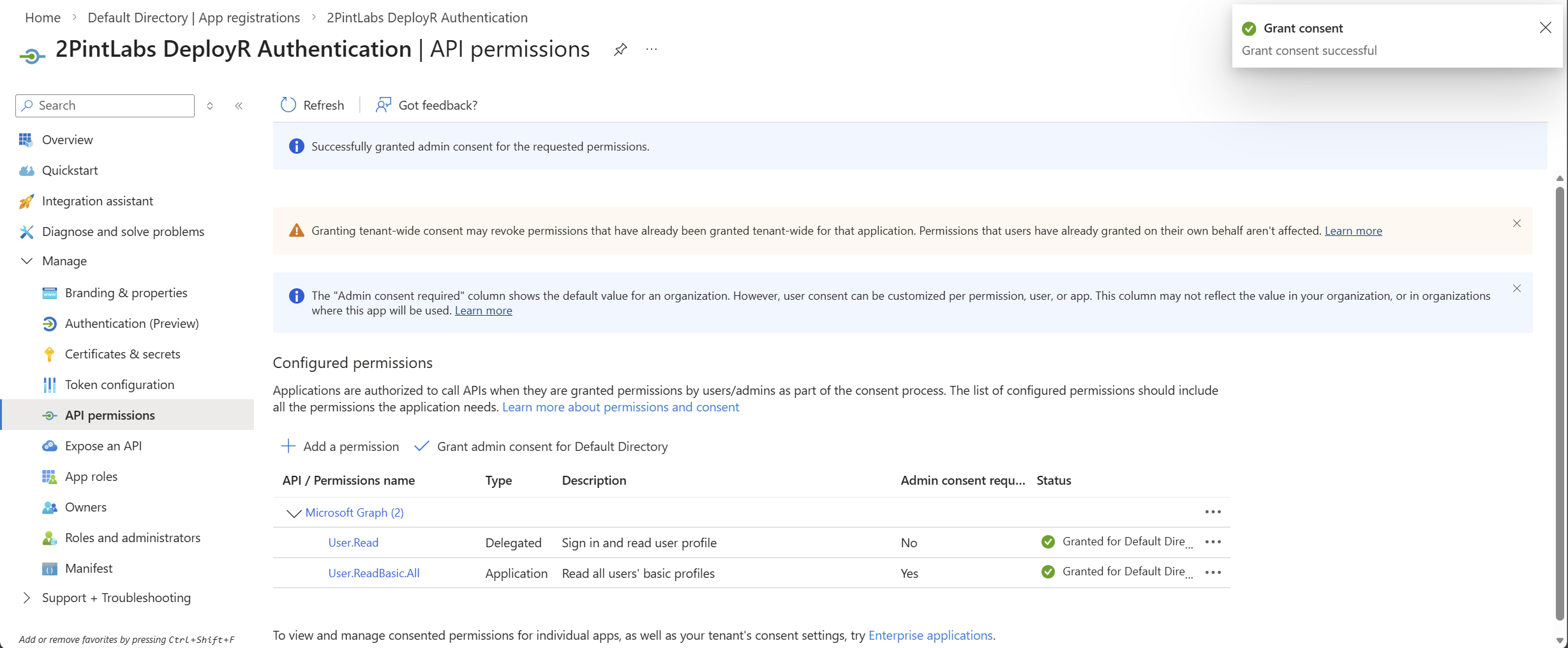Dismiss the Grant consent notification
This screenshot has height=648, width=1568.
click(x=1545, y=27)
